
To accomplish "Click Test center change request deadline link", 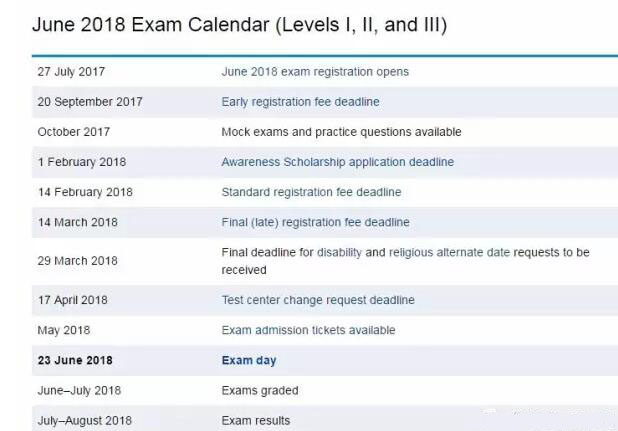I will tap(317, 300).
